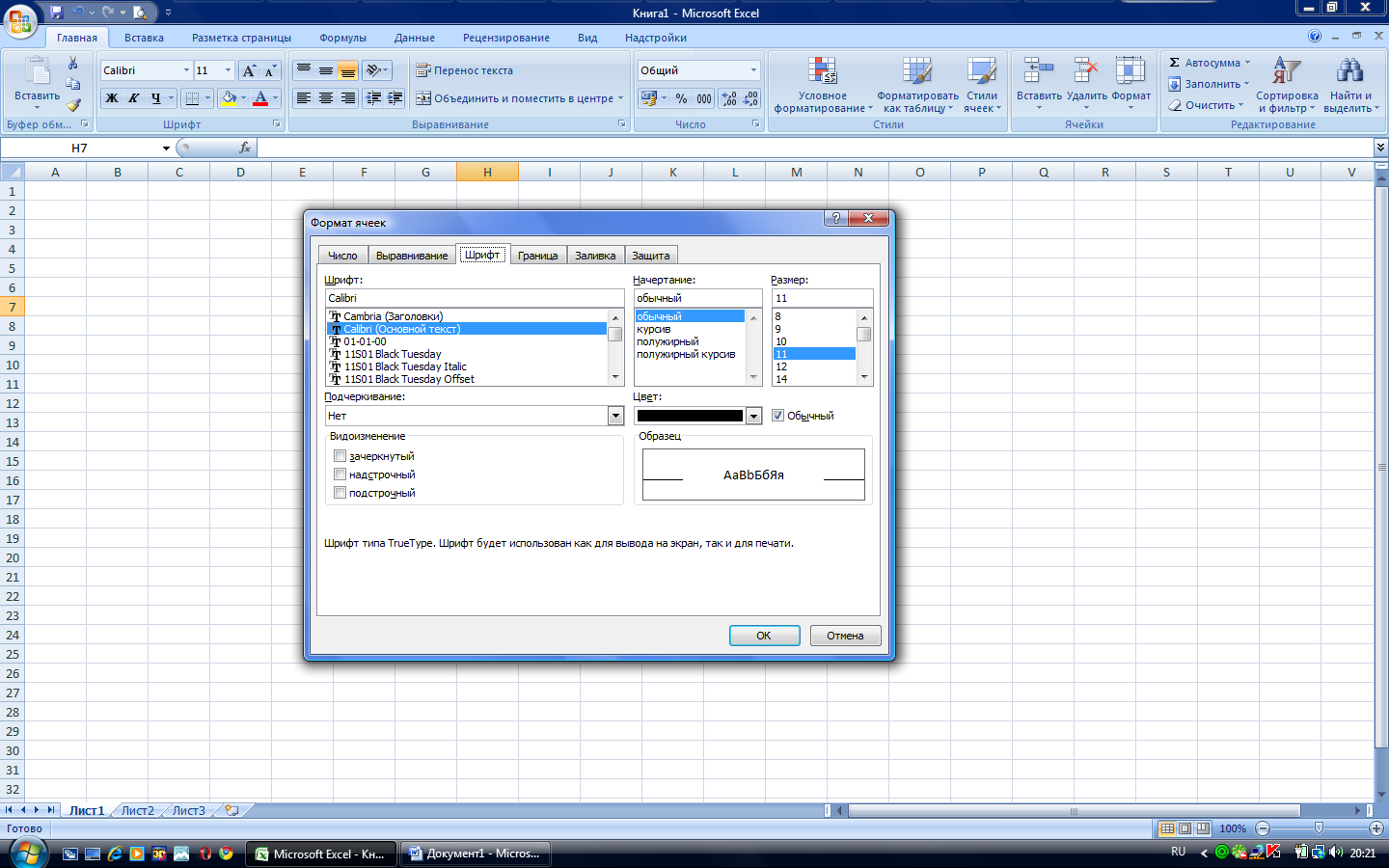Click the Office button orb
1389x868 pixels.
pos(20,21)
